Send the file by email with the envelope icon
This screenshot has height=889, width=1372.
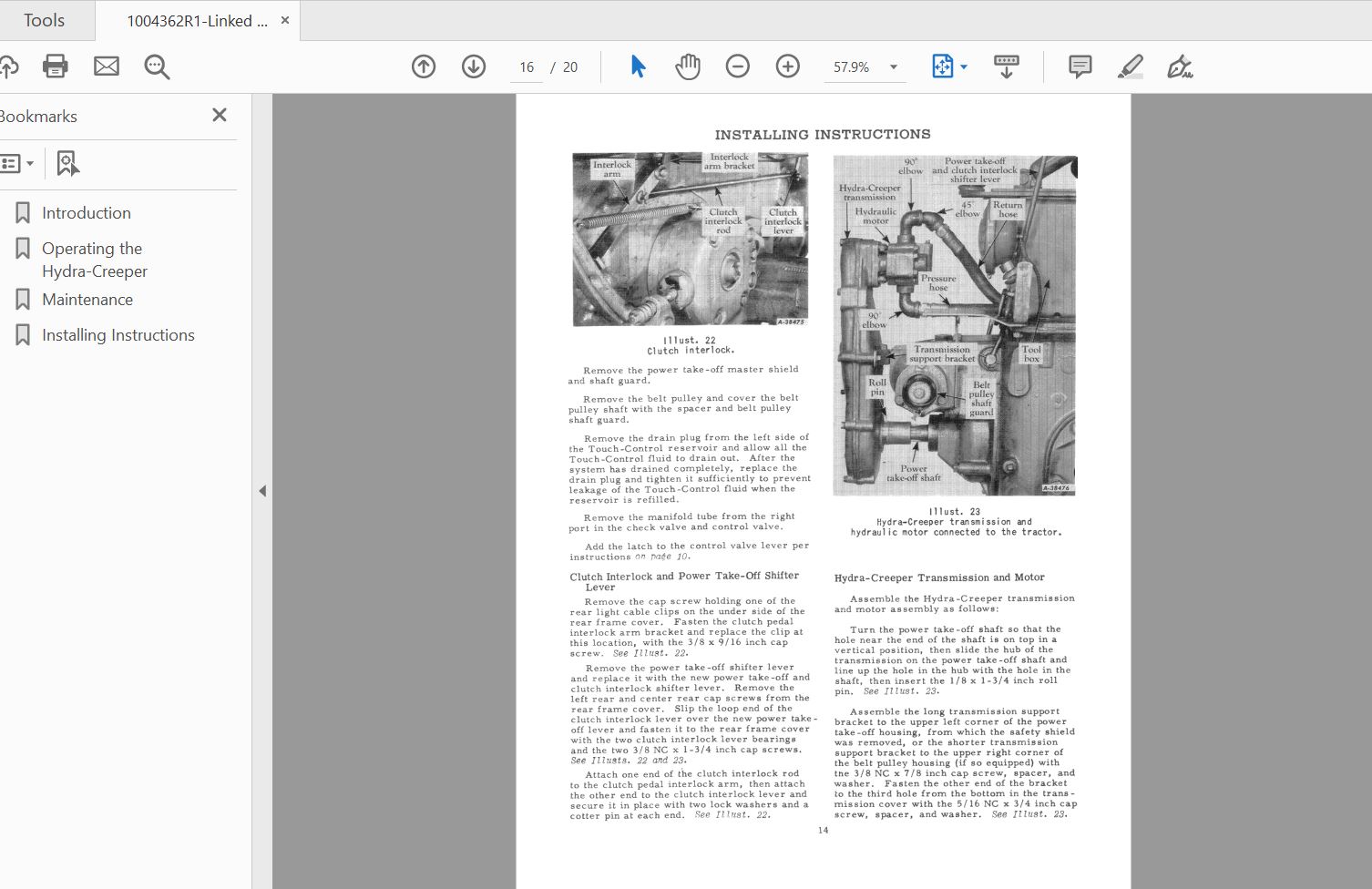click(x=107, y=66)
